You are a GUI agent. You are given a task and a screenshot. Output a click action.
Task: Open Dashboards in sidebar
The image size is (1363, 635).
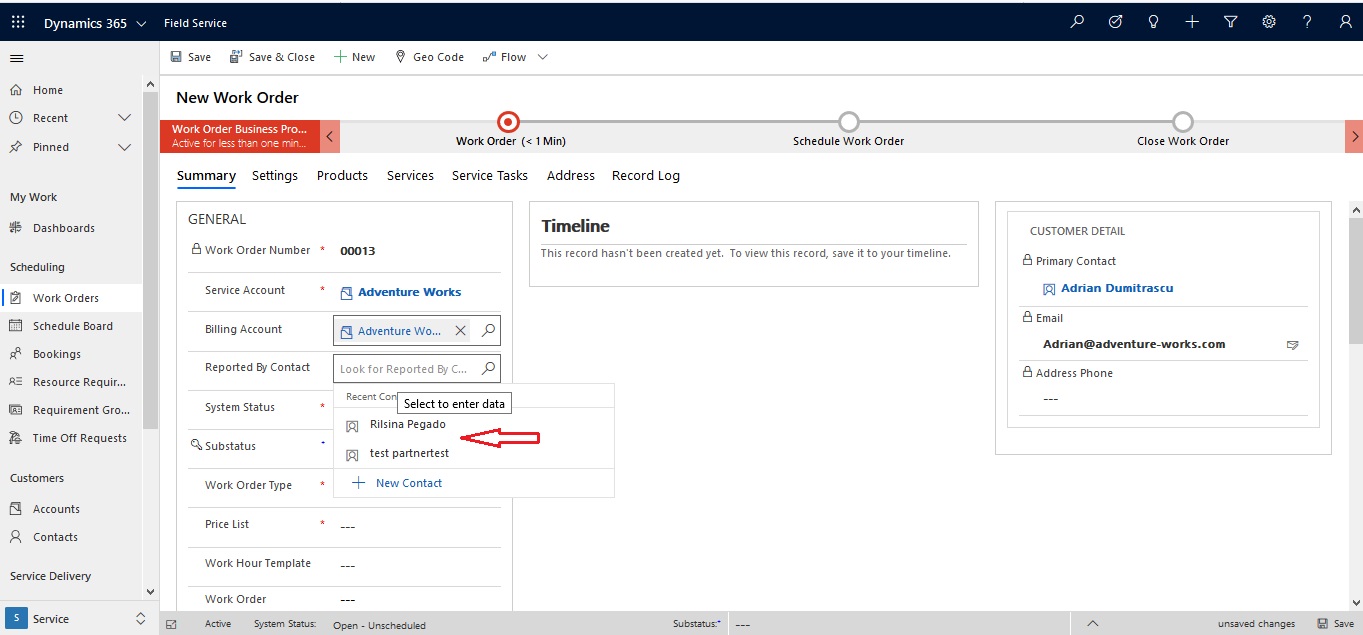coord(64,228)
